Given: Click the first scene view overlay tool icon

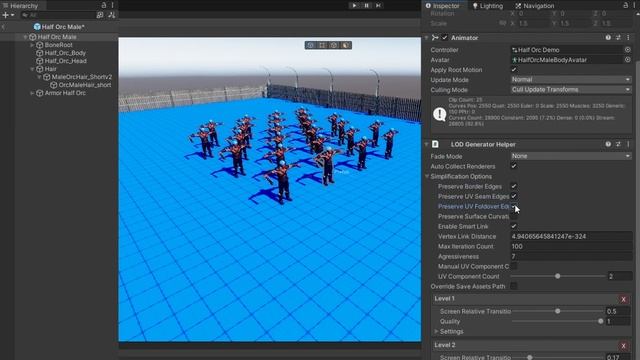Looking at the screenshot, I should 311,45.
